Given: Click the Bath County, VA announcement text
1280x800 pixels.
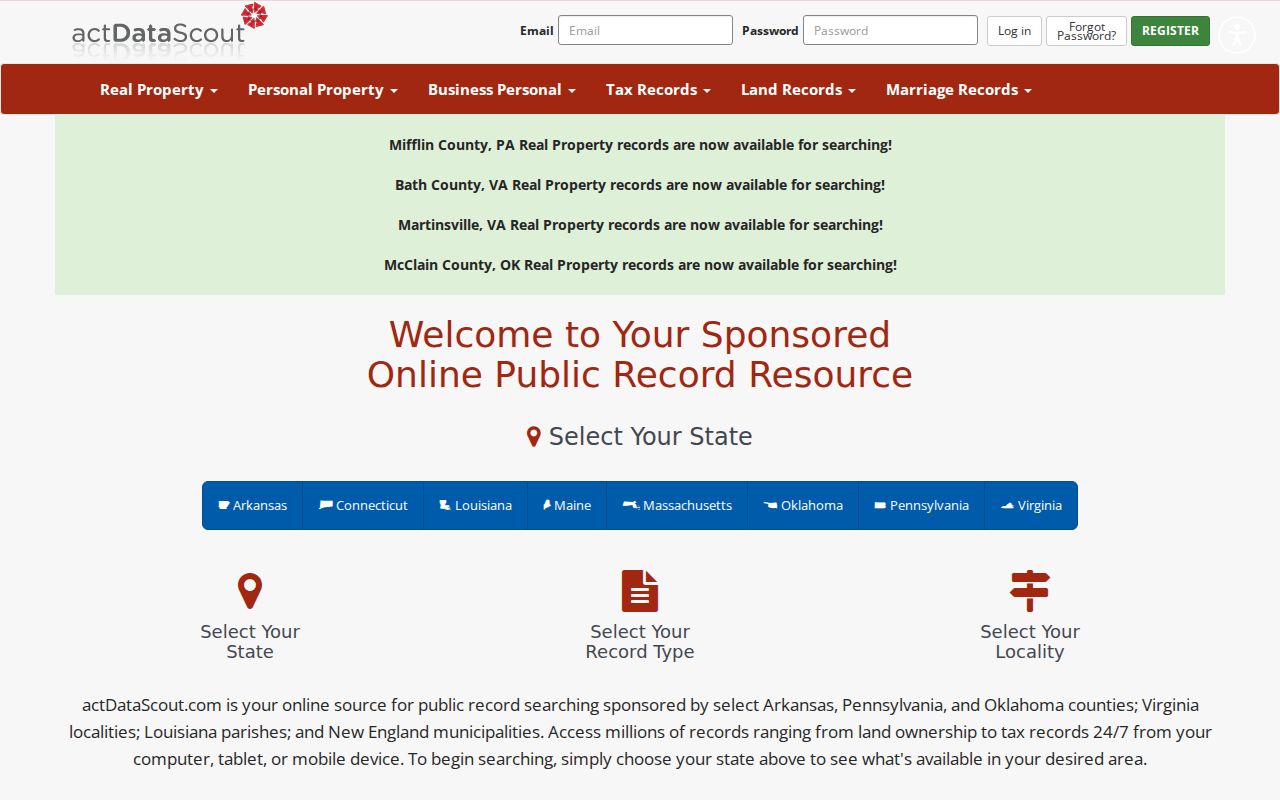Looking at the screenshot, I should pos(640,185).
